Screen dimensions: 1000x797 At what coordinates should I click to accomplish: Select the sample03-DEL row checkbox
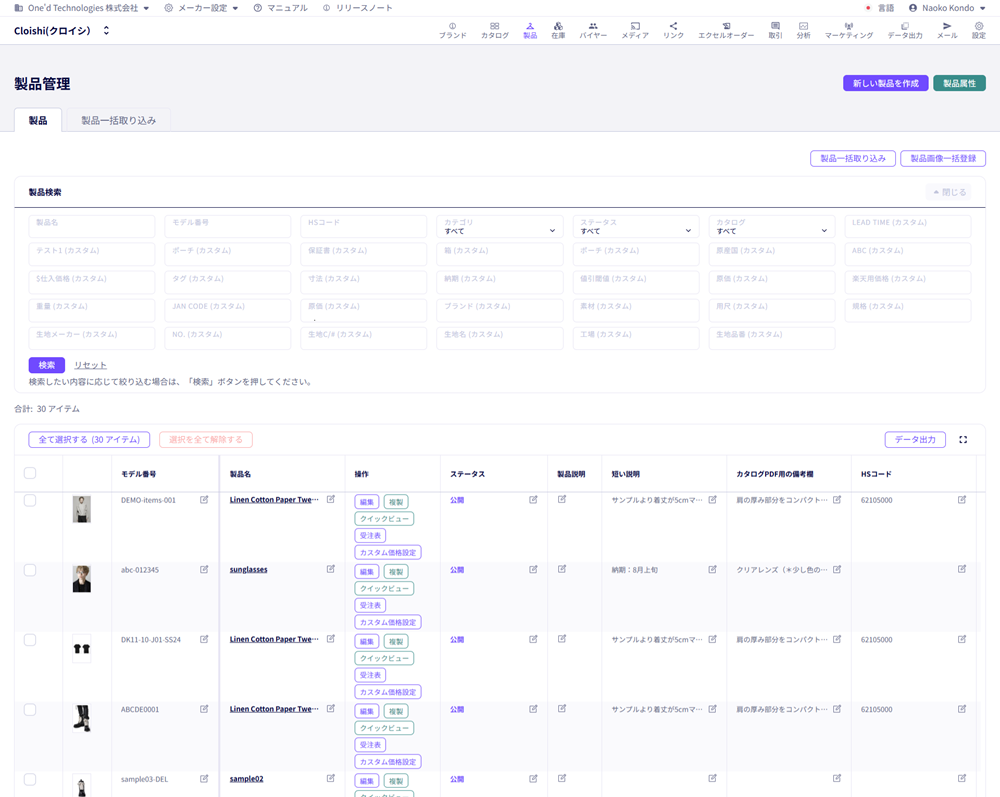pyautogui.click(x=30, y=779)
